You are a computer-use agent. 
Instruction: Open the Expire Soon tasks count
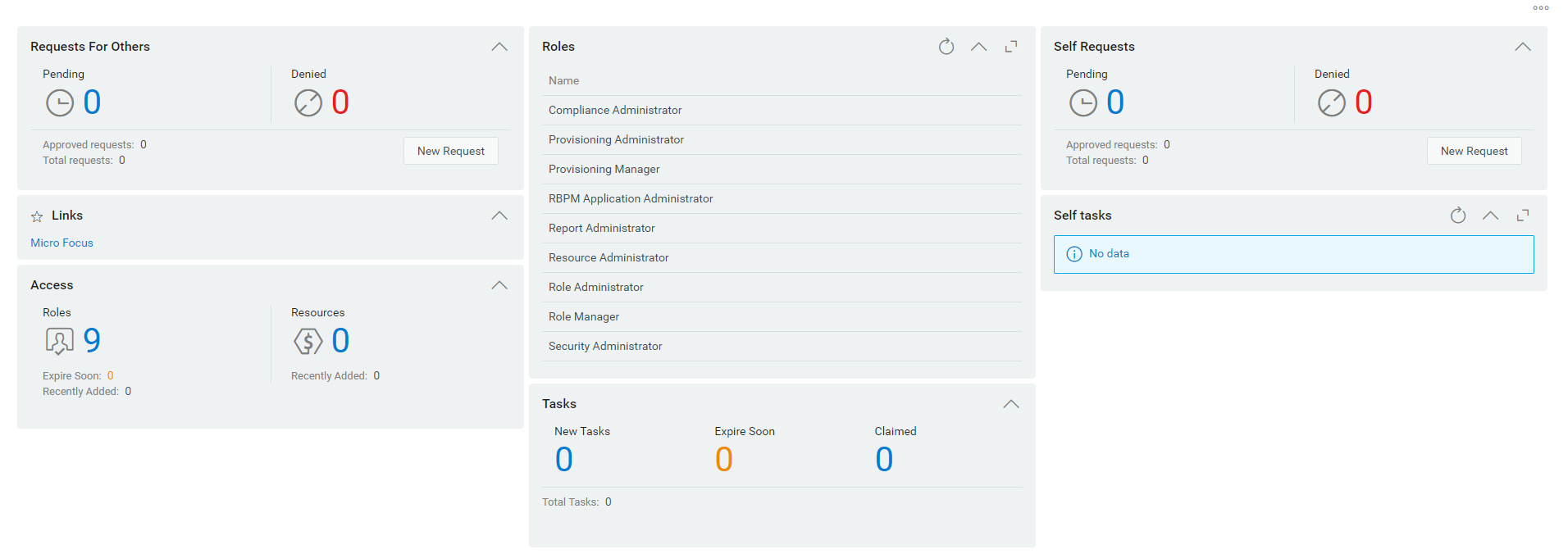[x=723, y=460]
